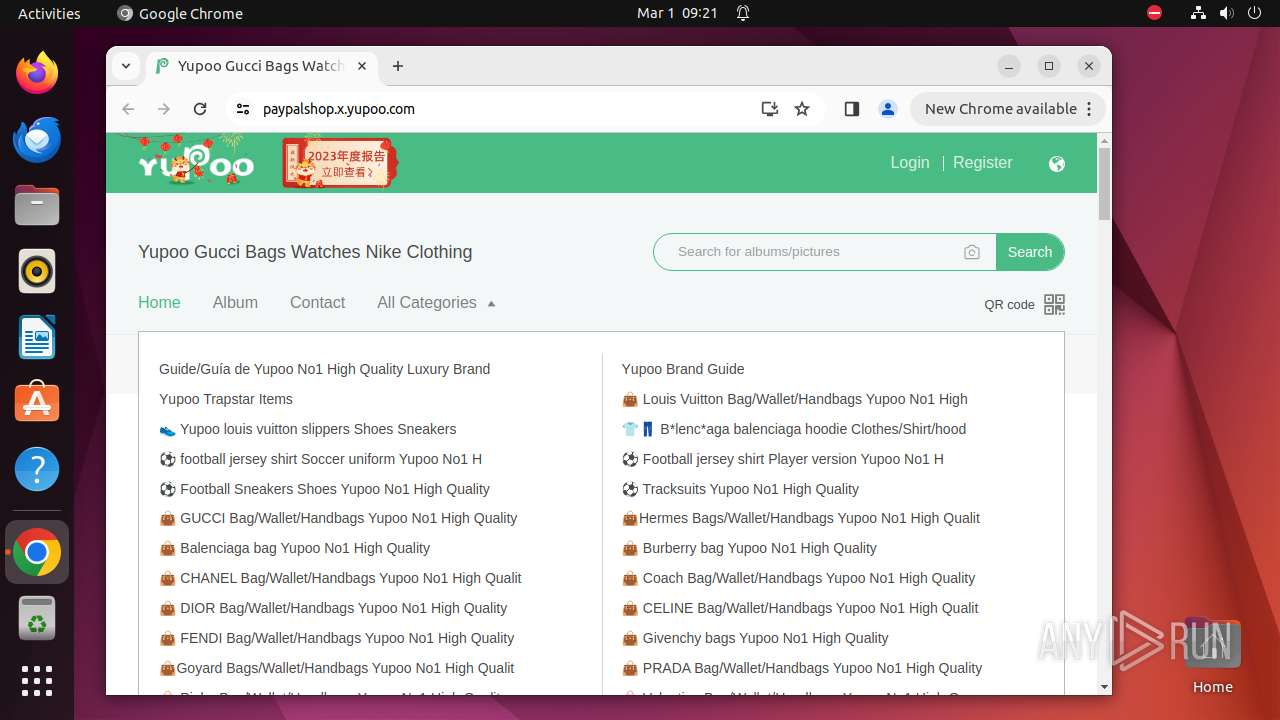Open the Trash dock icon
Viewport: 1280px width, 720px height.
tap(37, 618)
